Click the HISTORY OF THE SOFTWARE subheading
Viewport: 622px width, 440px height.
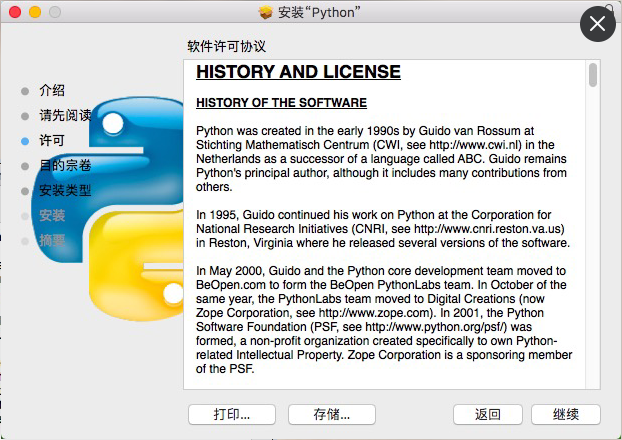pos(281,103)
